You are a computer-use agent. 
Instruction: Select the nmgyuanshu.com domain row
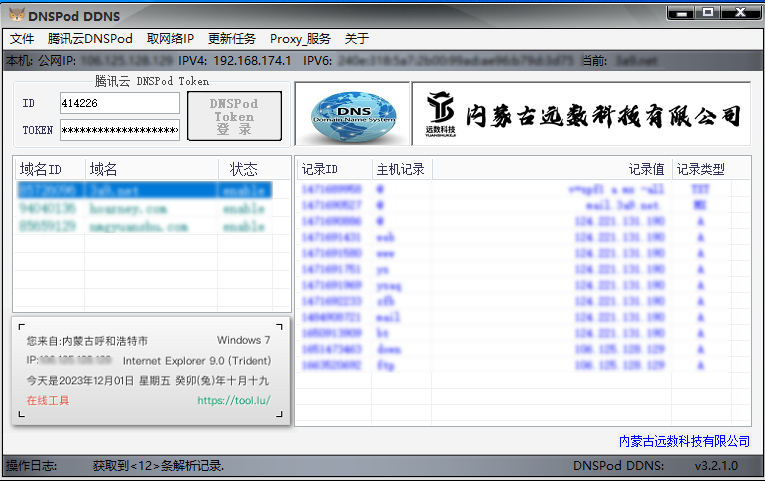click(x=144, y=227)
